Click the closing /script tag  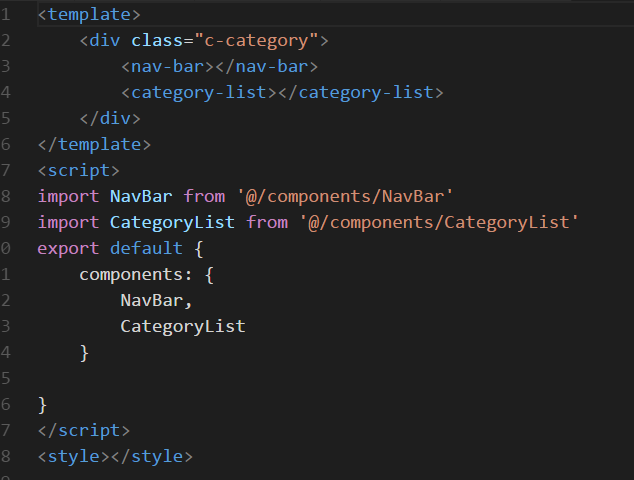point(84,430)
